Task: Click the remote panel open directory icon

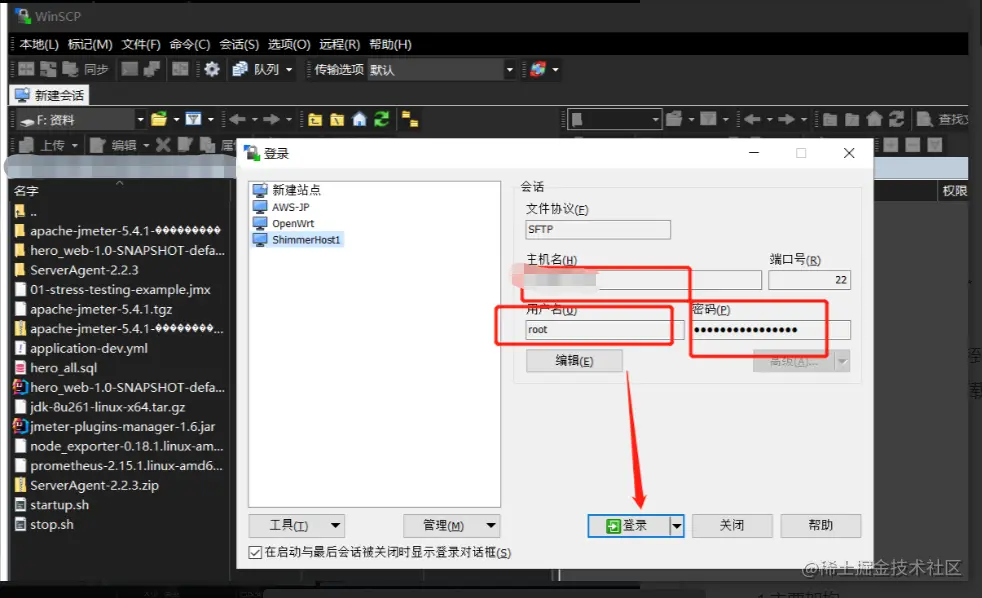Action: coord(674,119)
